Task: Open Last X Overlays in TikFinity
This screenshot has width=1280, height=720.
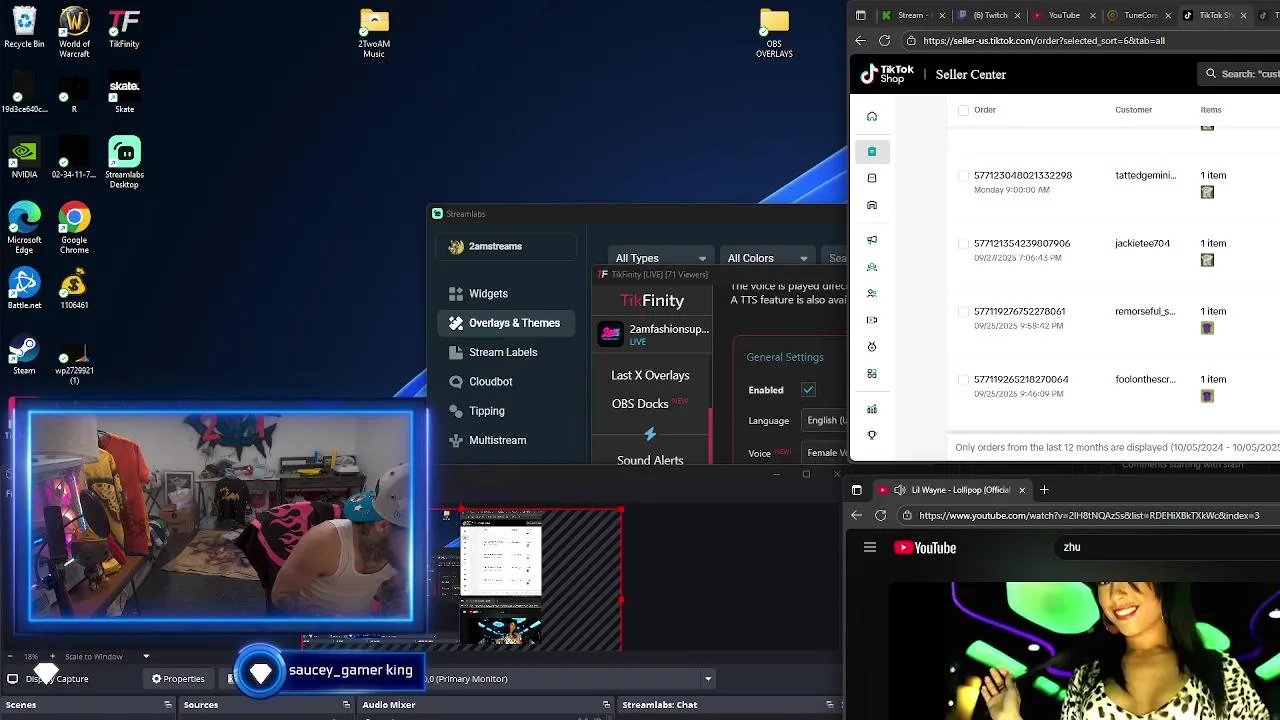Action: coord(650,375)
